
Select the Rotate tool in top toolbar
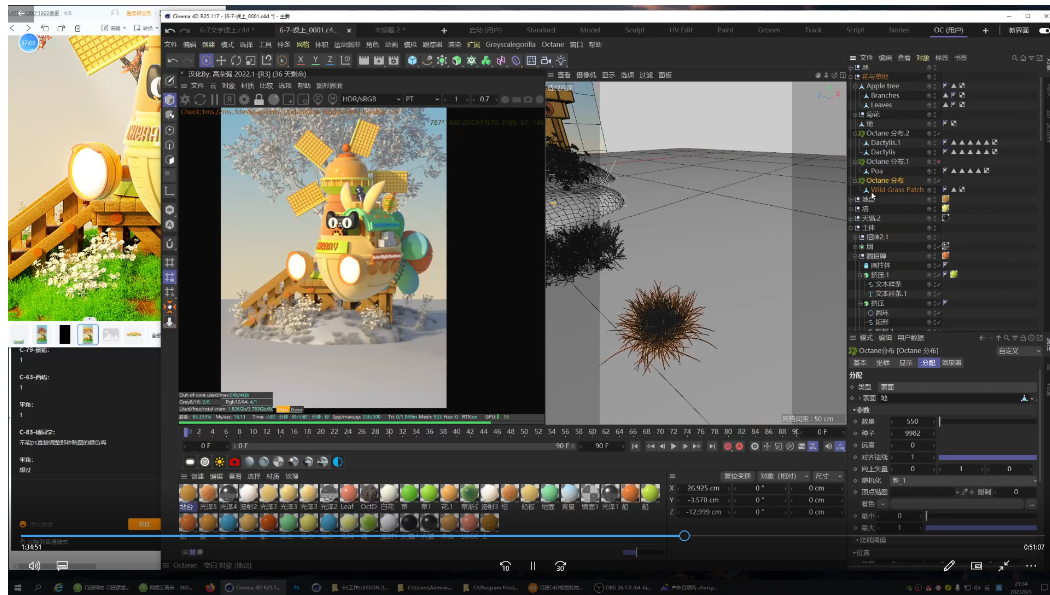pyautogui.click(x=236, y=60)
